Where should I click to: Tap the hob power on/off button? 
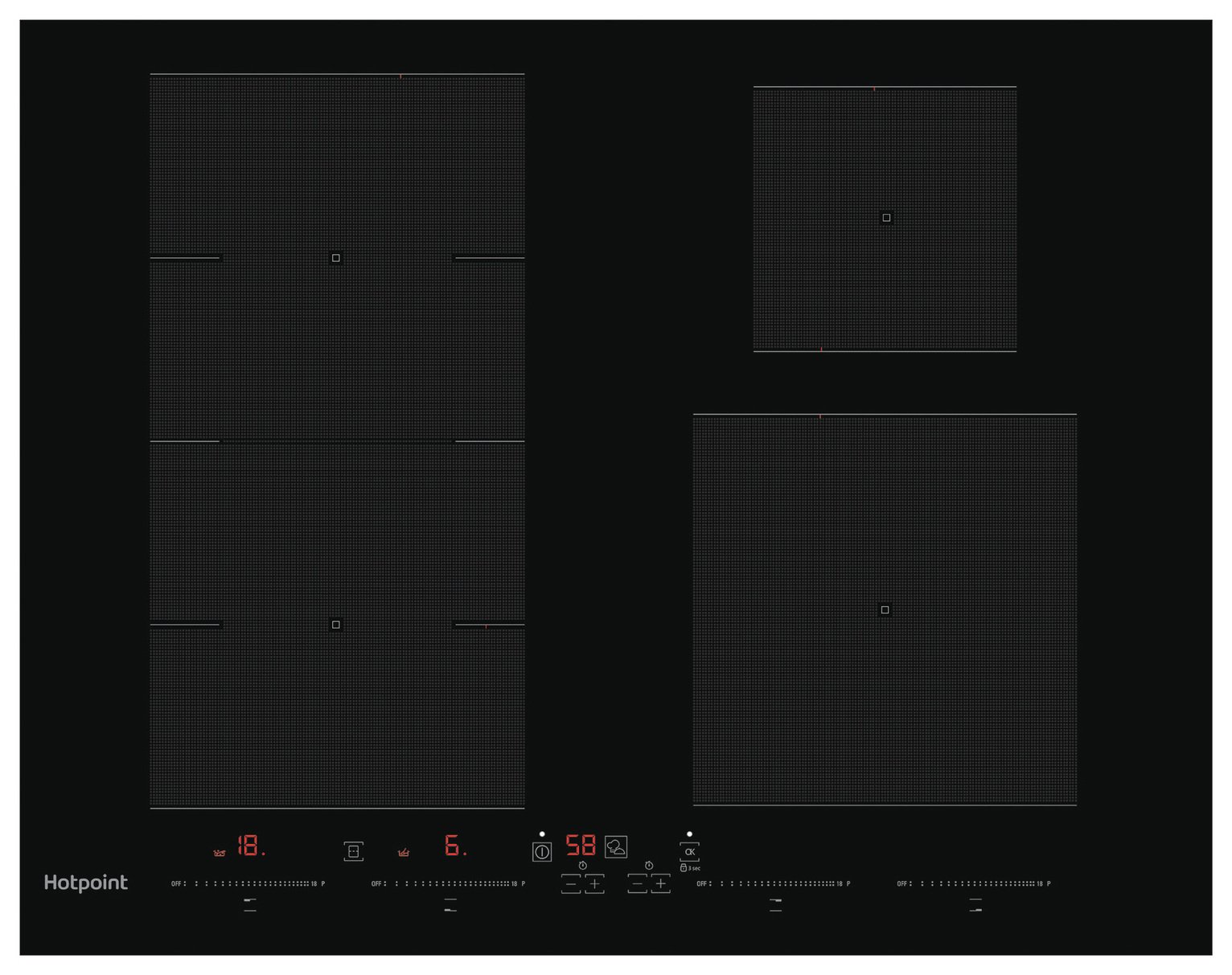pyautogui.click(x=542, y=851)
